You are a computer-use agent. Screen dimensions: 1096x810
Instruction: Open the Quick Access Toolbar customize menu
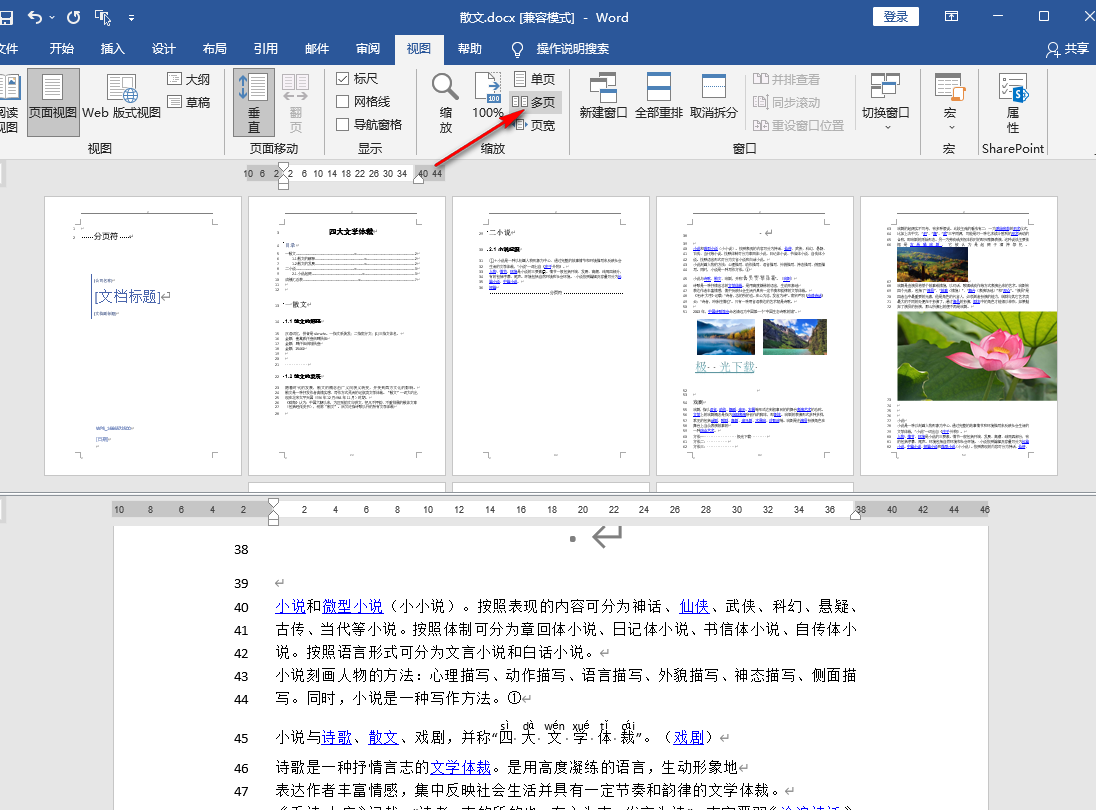pyautogui.click(x=132, y=17)
